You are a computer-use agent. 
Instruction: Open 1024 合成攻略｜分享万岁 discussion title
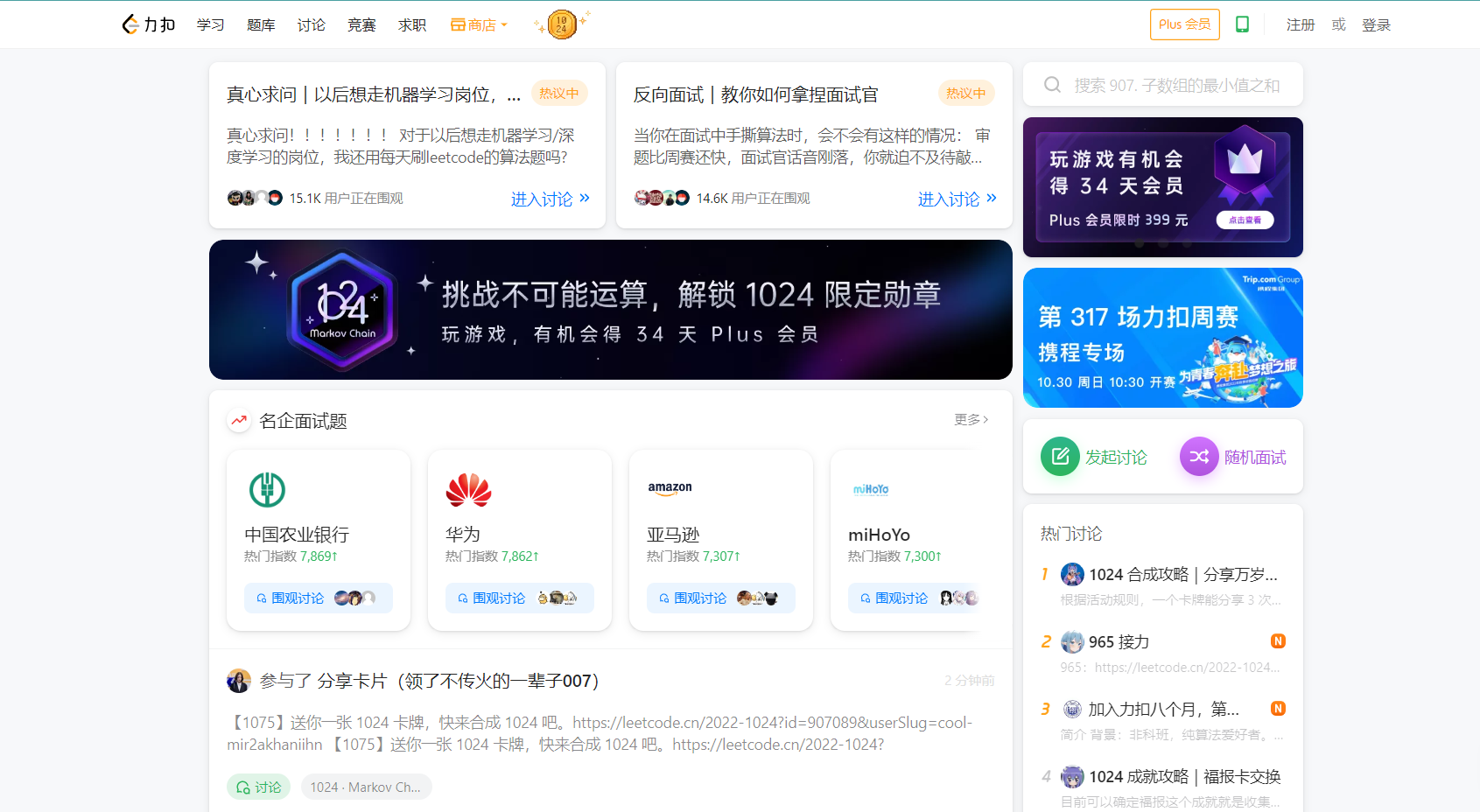(1183, 574)
